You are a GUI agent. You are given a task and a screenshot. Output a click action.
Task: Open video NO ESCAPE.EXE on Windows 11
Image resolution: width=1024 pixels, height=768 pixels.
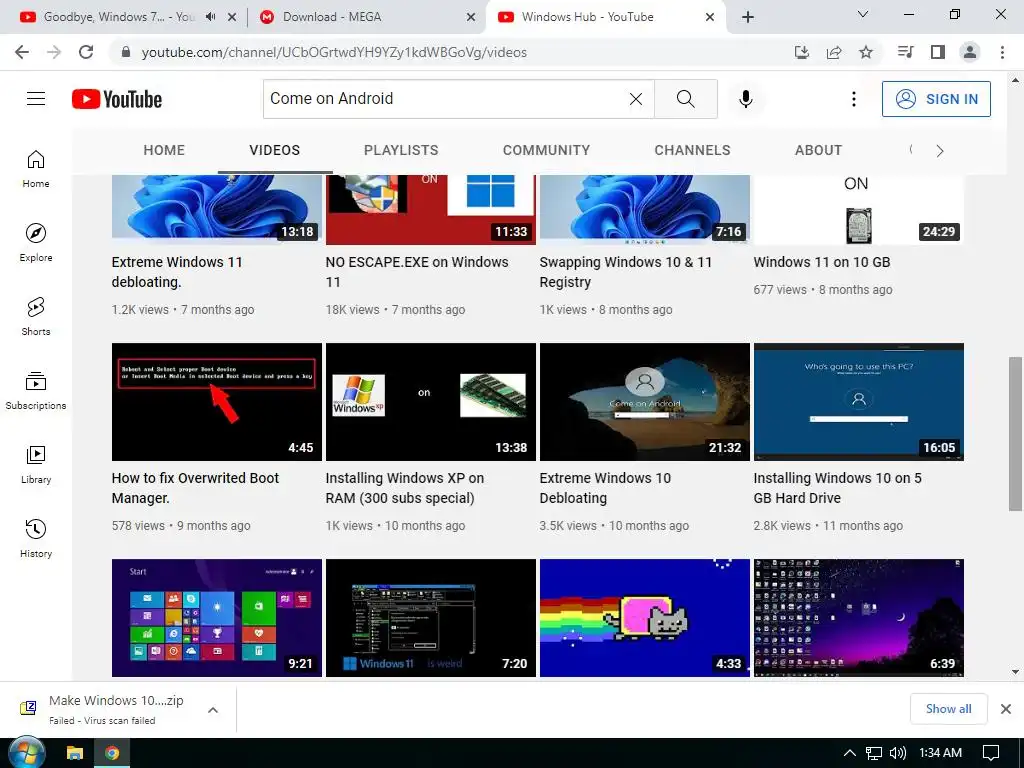click(x=417, y=272)
